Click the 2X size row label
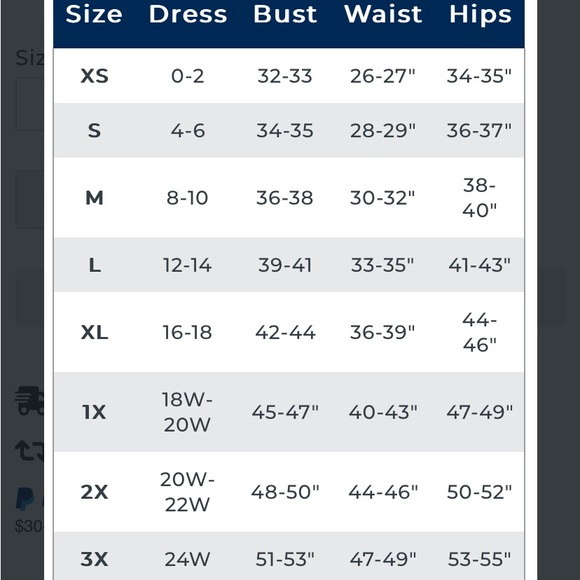 point(94,492)
